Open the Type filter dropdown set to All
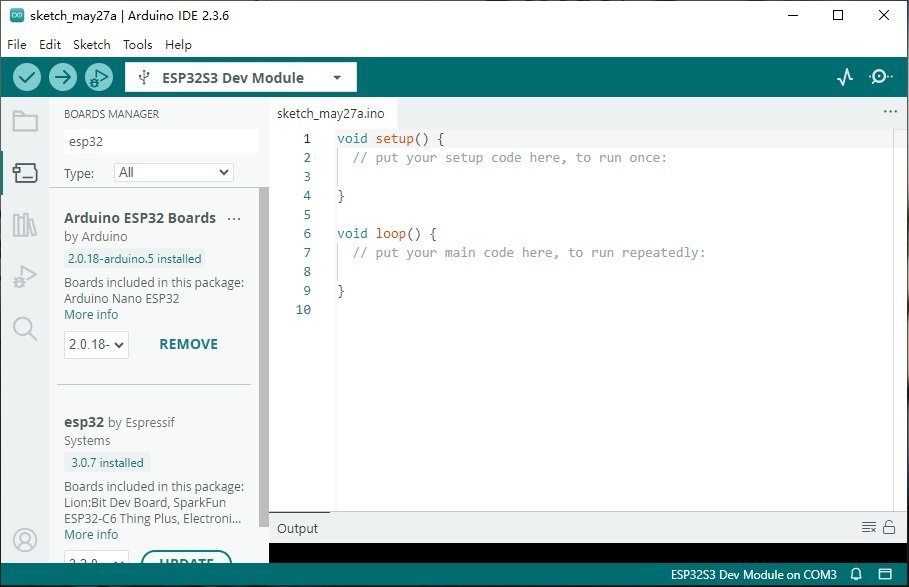This screenshot has height=587, width=909. click(x=173, y=172)
